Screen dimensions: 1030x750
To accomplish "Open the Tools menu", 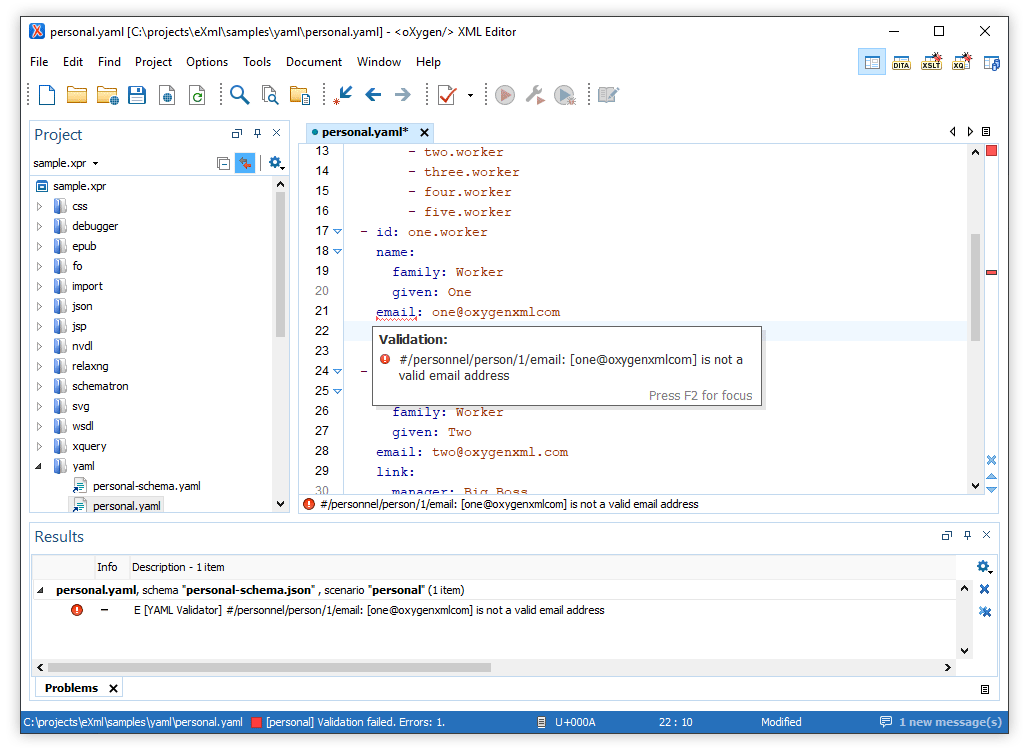I will coord(257,62).
